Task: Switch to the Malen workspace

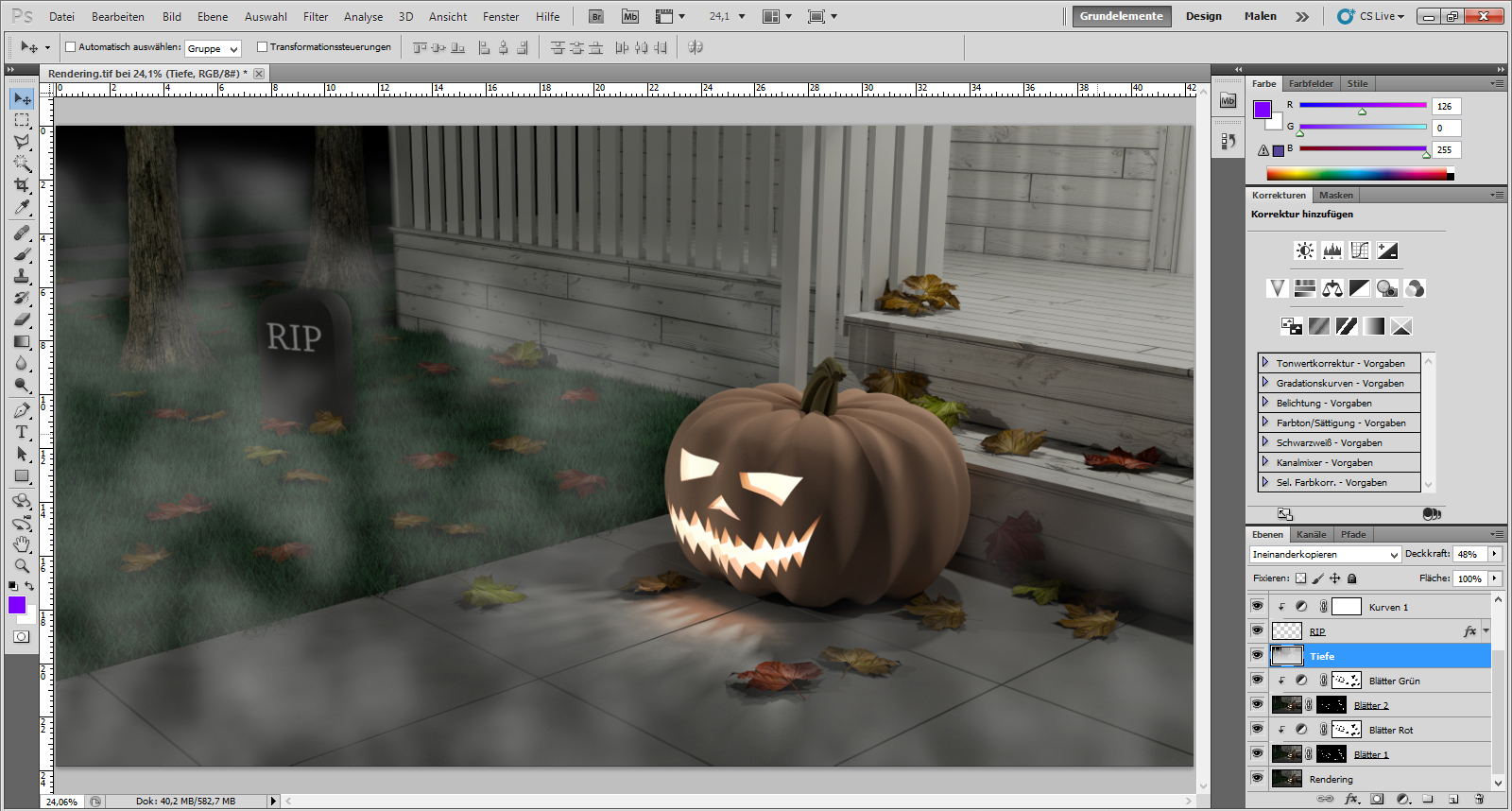Action: 1261,16
